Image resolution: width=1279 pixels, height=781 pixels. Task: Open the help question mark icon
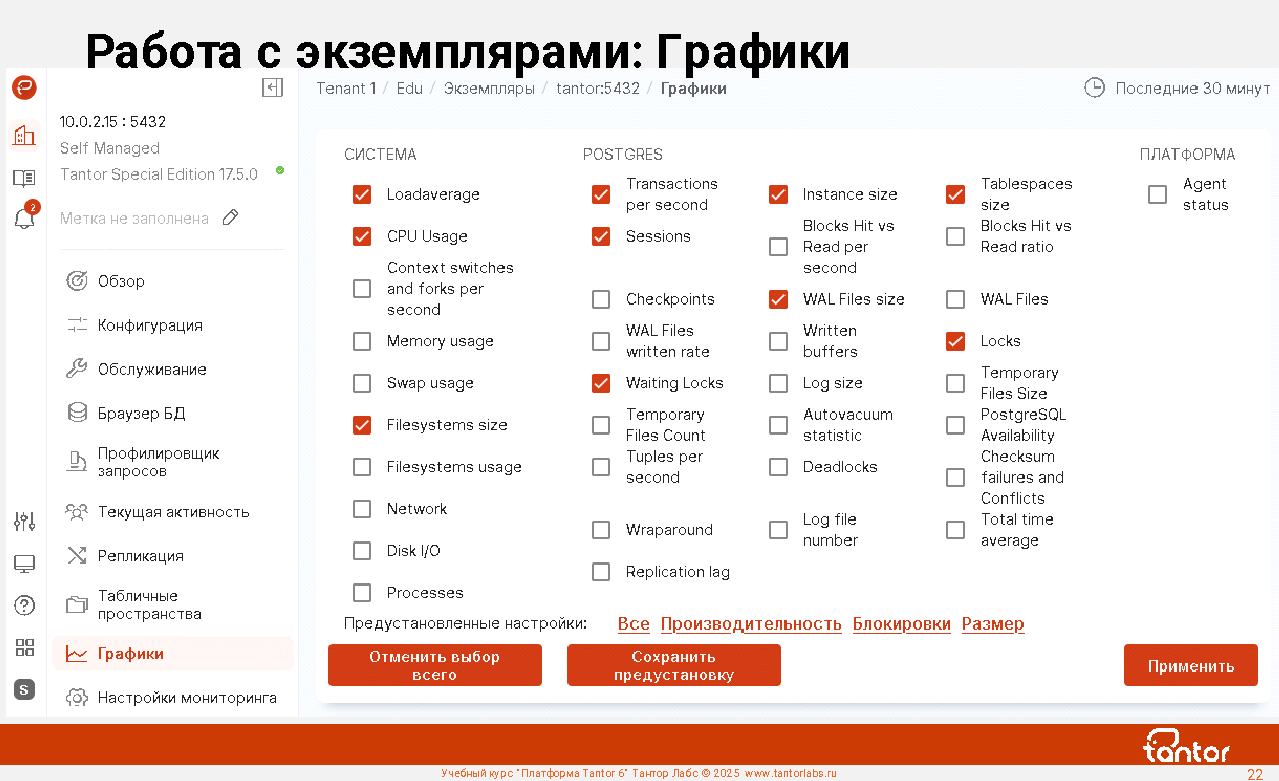point(24,605)
